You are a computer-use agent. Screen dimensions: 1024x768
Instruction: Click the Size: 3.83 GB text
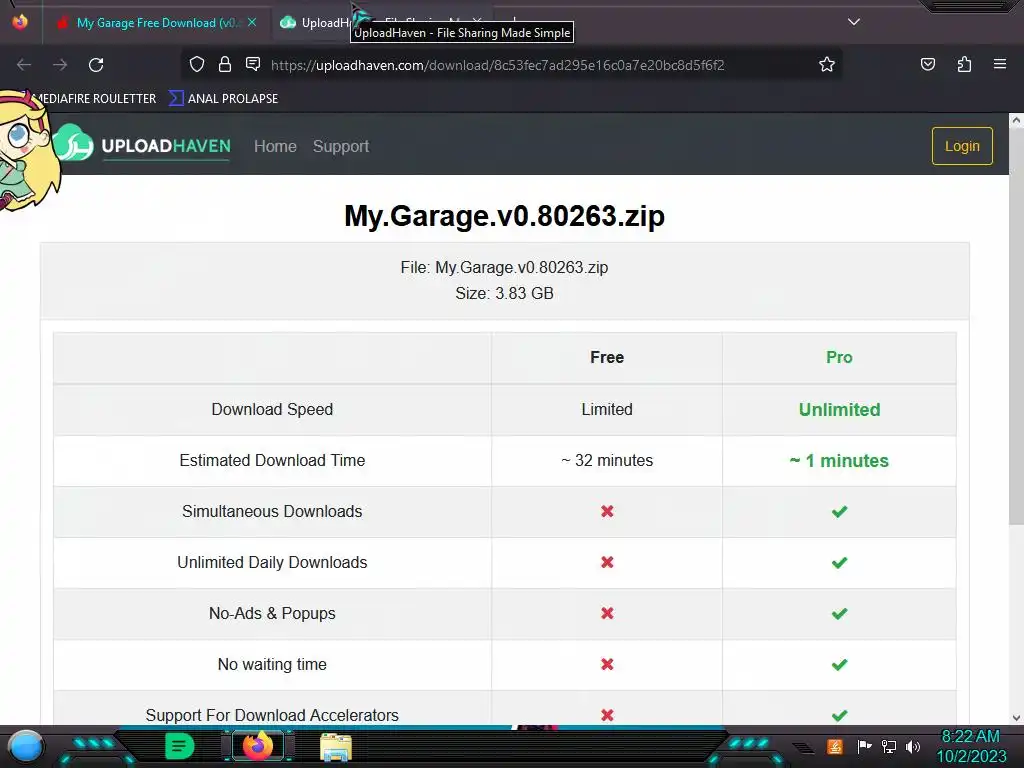504,293
